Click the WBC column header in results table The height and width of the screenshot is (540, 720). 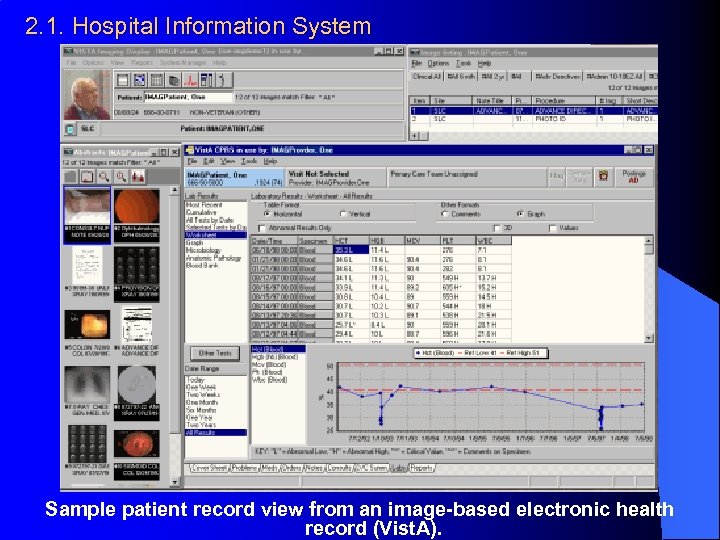(x=494, y=241)
